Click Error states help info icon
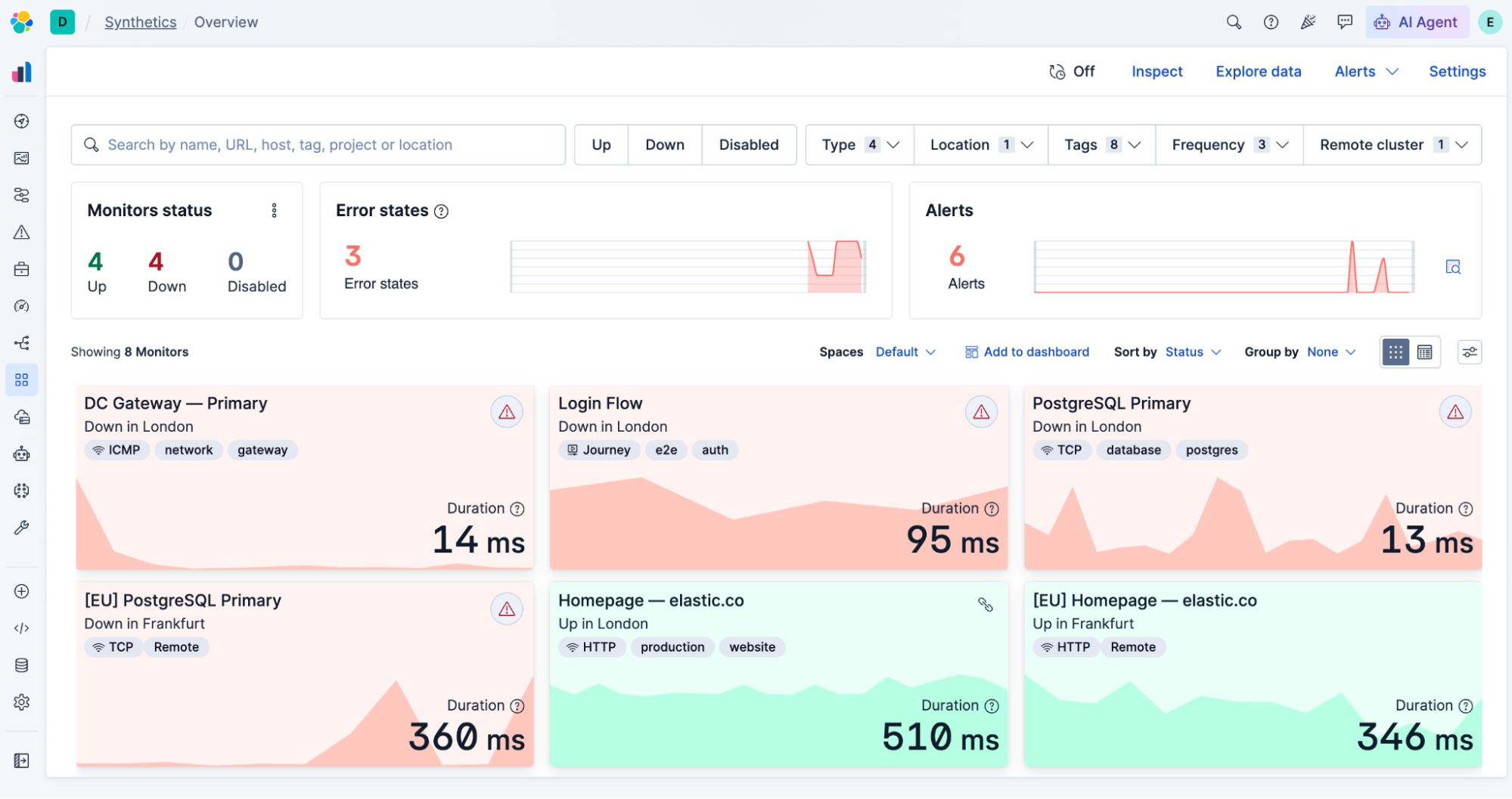Screen dimensions: 1512x799 point(442,211)
